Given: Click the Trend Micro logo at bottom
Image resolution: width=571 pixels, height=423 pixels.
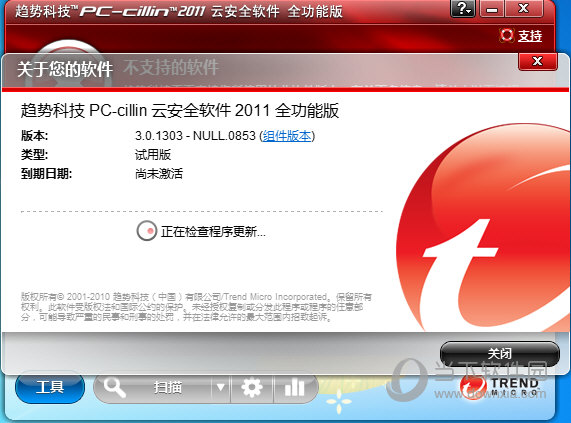Looking at the screenshot, I should [500, 387].
